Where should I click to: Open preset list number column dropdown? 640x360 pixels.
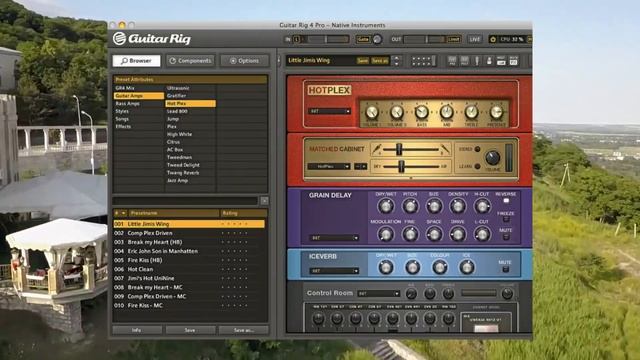(x=121, y=213)
